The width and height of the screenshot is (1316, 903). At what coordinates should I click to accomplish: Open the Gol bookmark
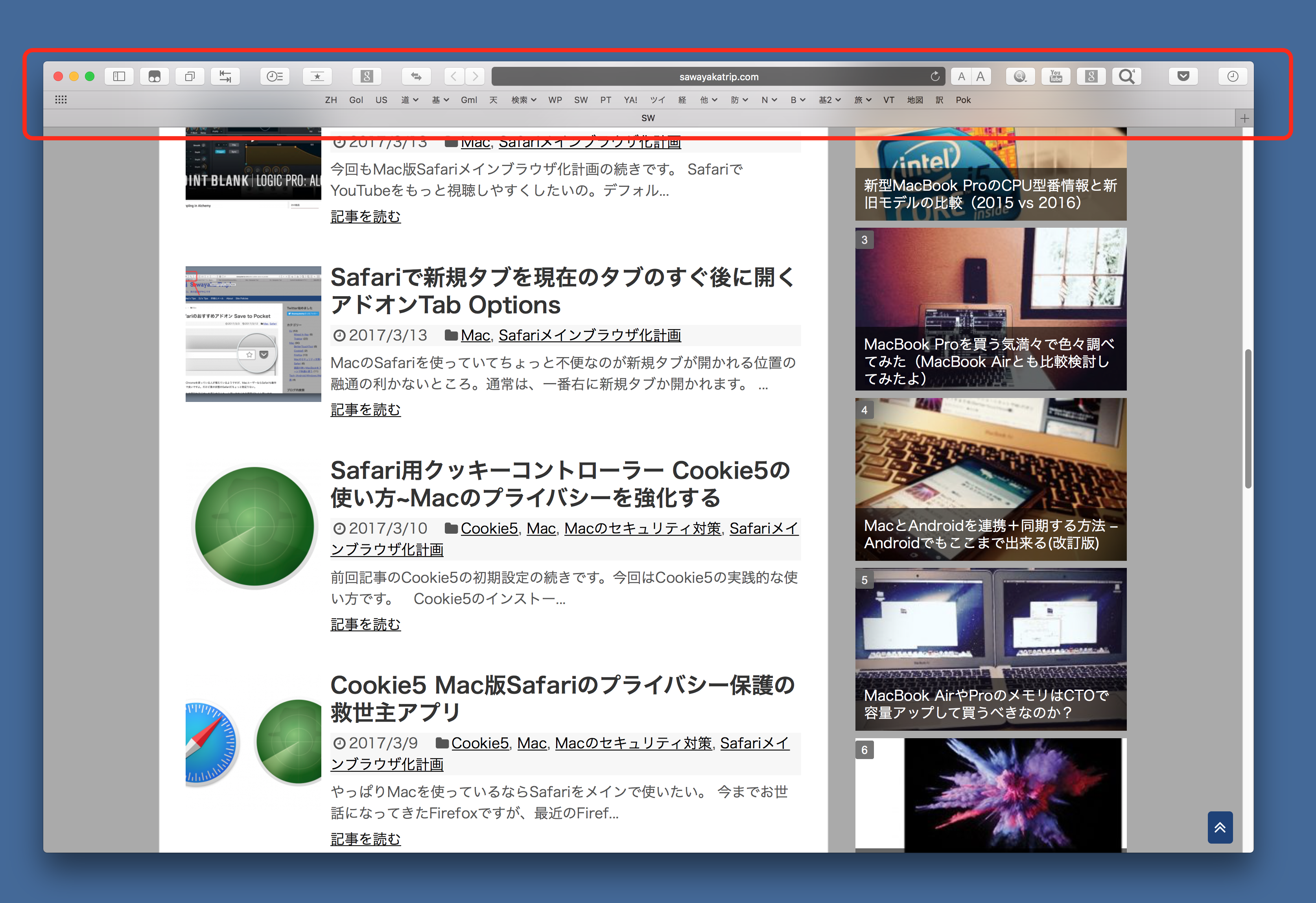pos(356,100)
